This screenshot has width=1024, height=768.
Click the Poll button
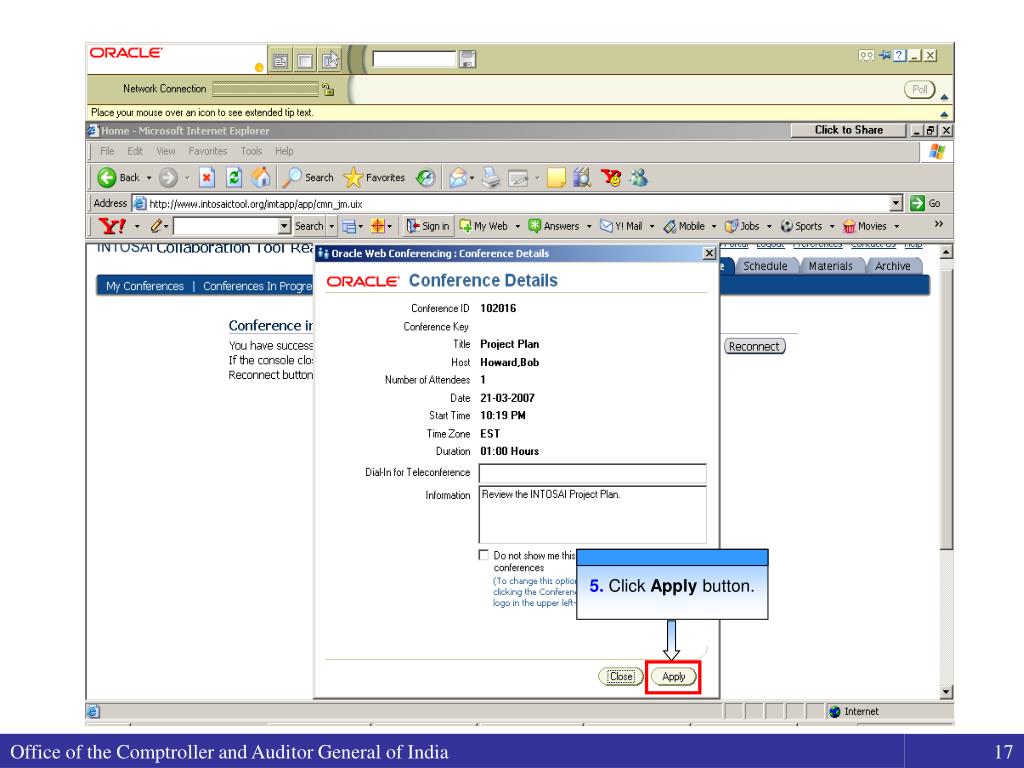click(920, 89)
